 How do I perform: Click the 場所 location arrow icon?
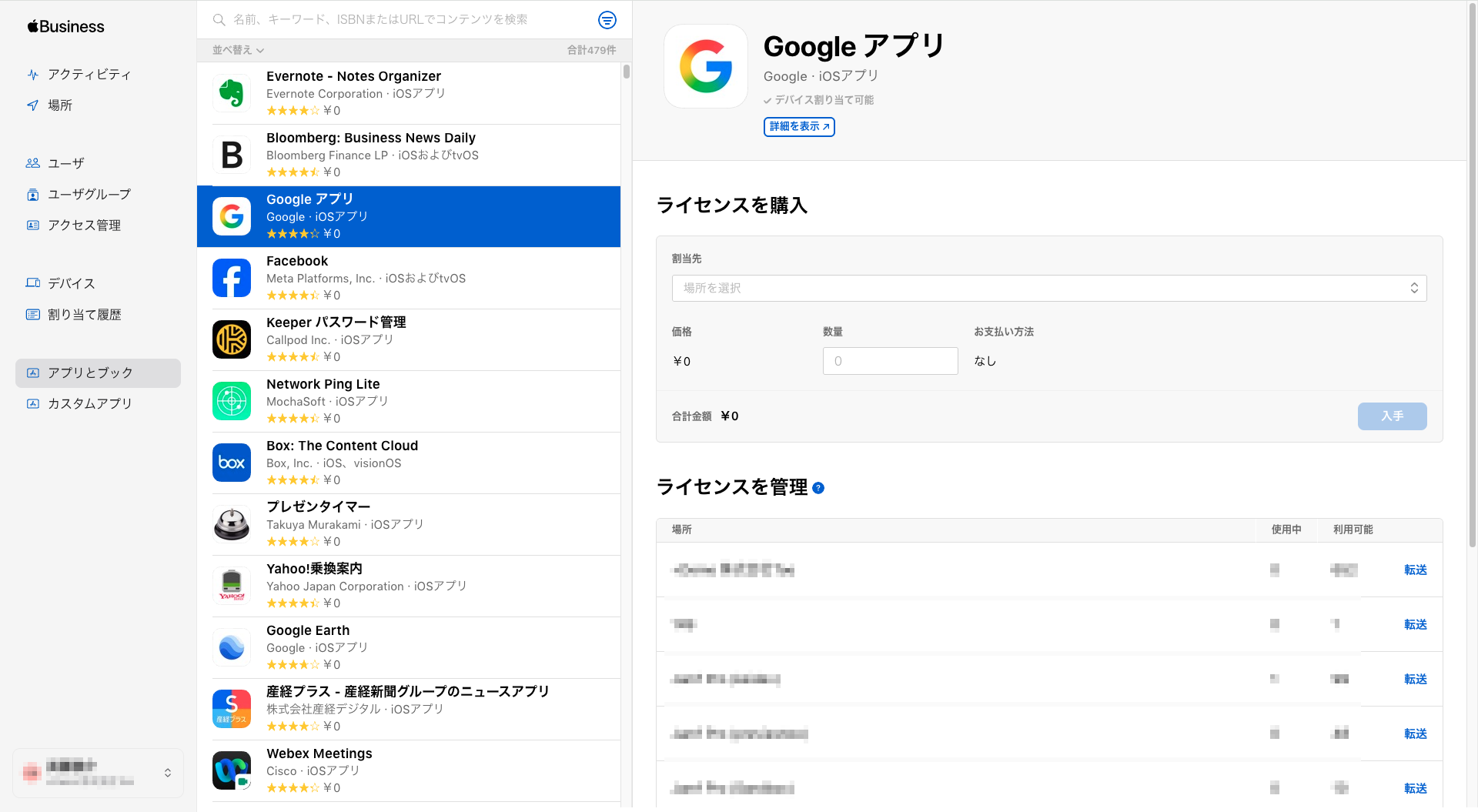coord(32,105)
